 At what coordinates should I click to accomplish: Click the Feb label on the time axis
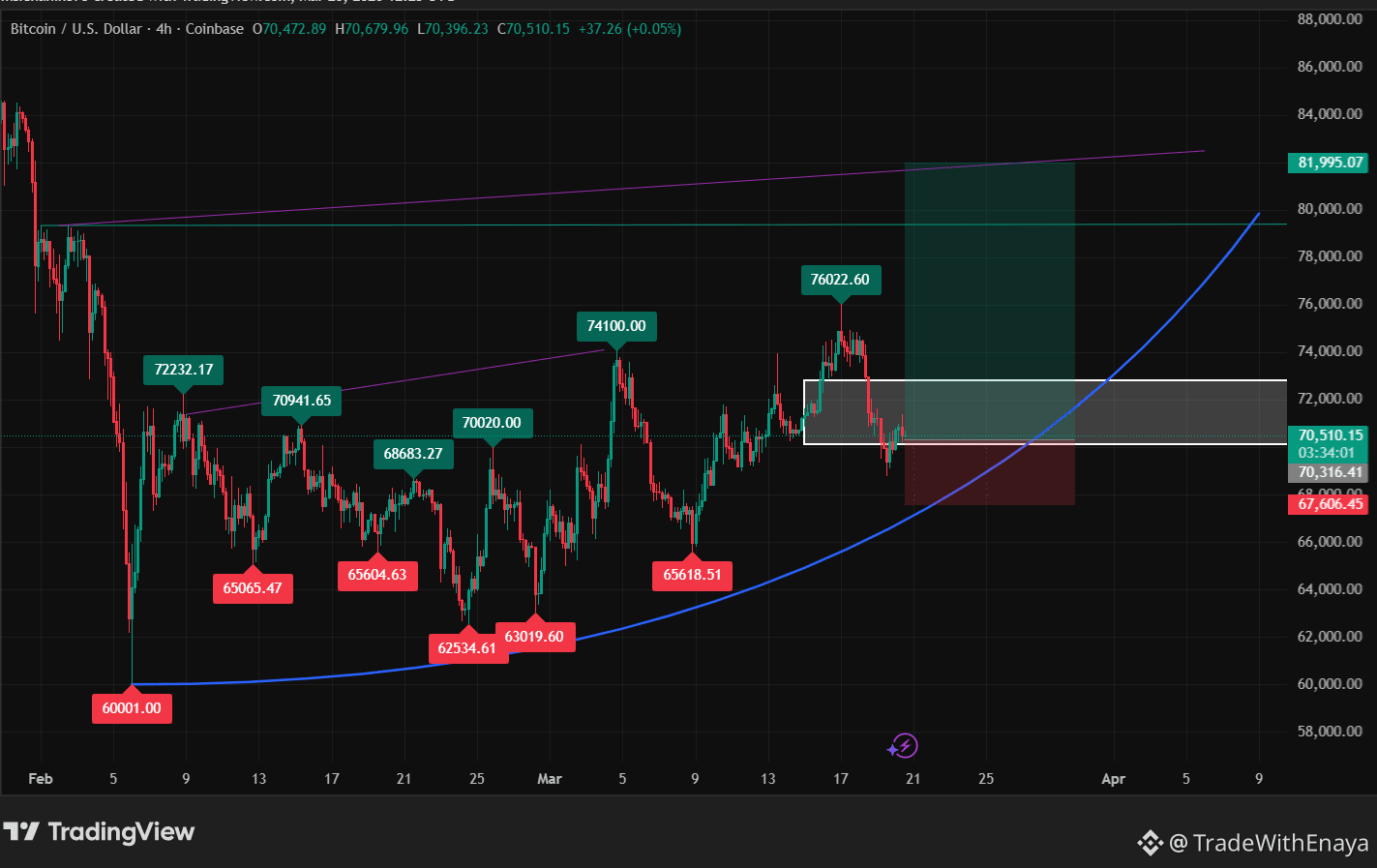(x=41, y=779)
